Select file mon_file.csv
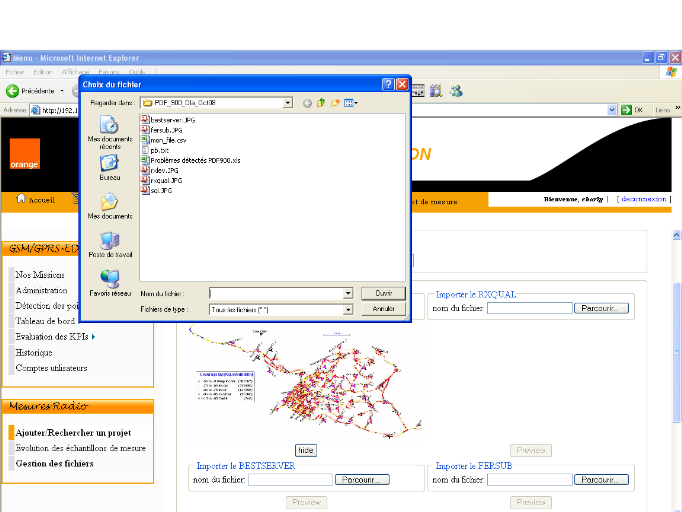This screenshot has height=512, width=682. pos(164,140)
